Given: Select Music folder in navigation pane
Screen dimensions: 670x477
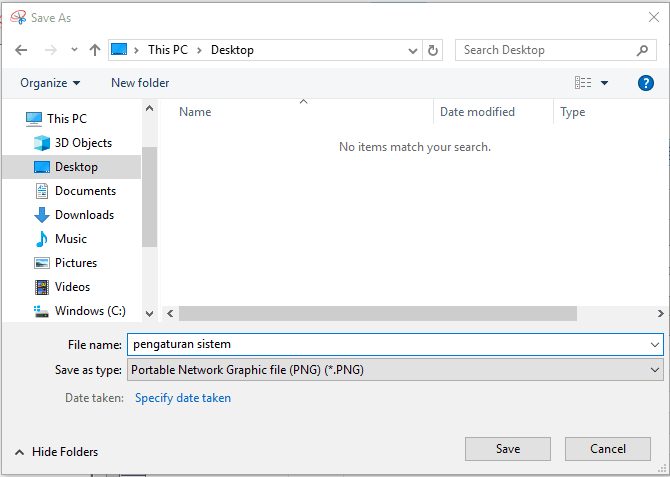Looking at the screenshot, I should [60, 238].
